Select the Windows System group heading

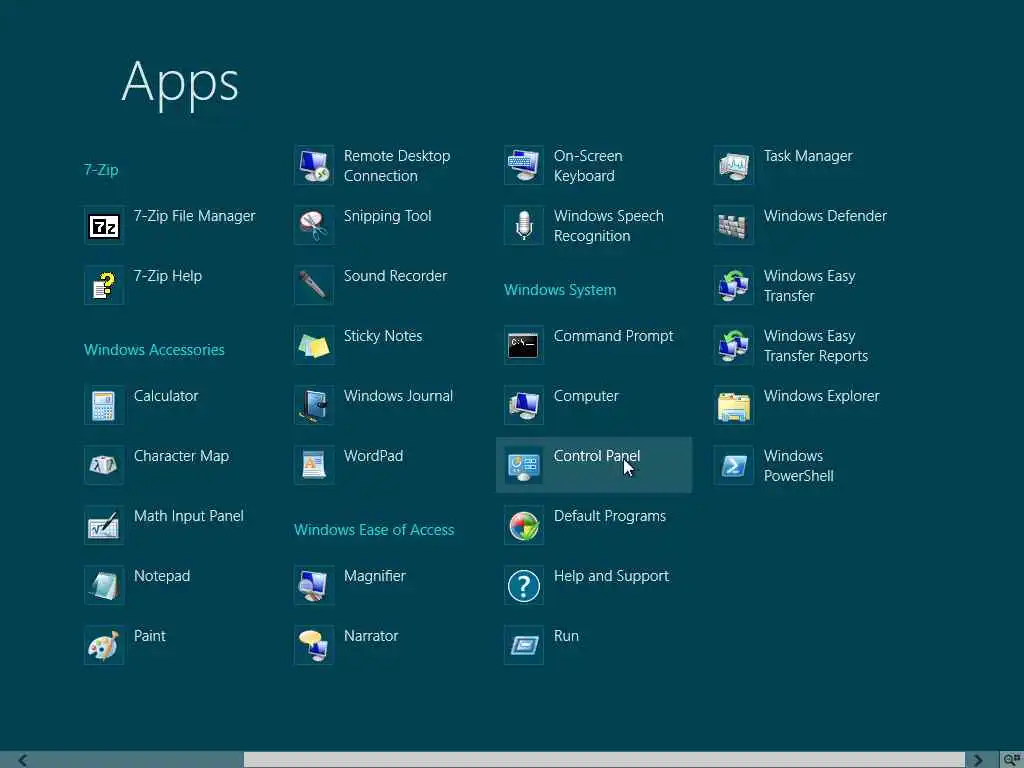point(560,290)
